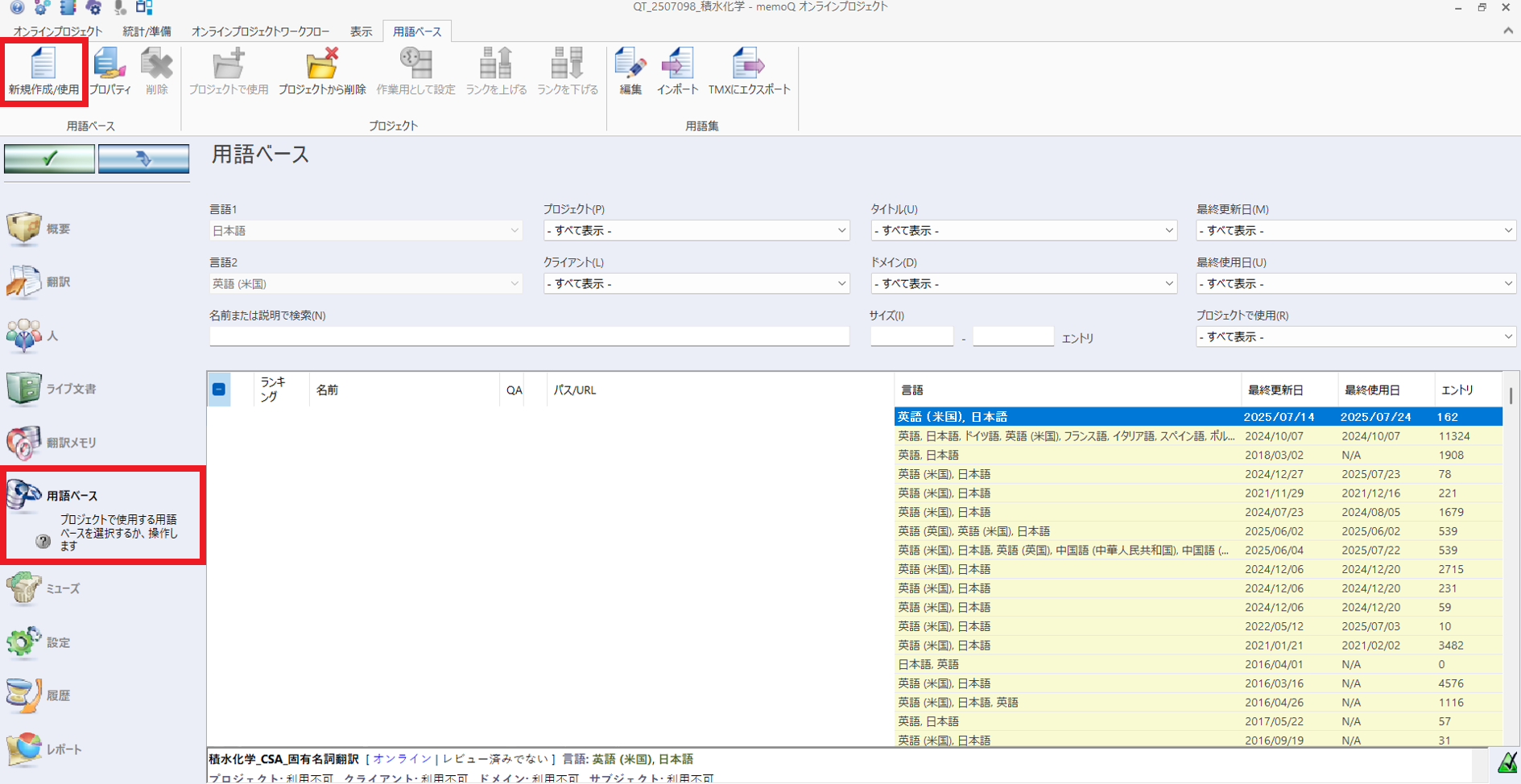The width and height of the screenshot is (1521, 784).
Task: Sort by the エントリ column header
Action: pos(1467,390)
